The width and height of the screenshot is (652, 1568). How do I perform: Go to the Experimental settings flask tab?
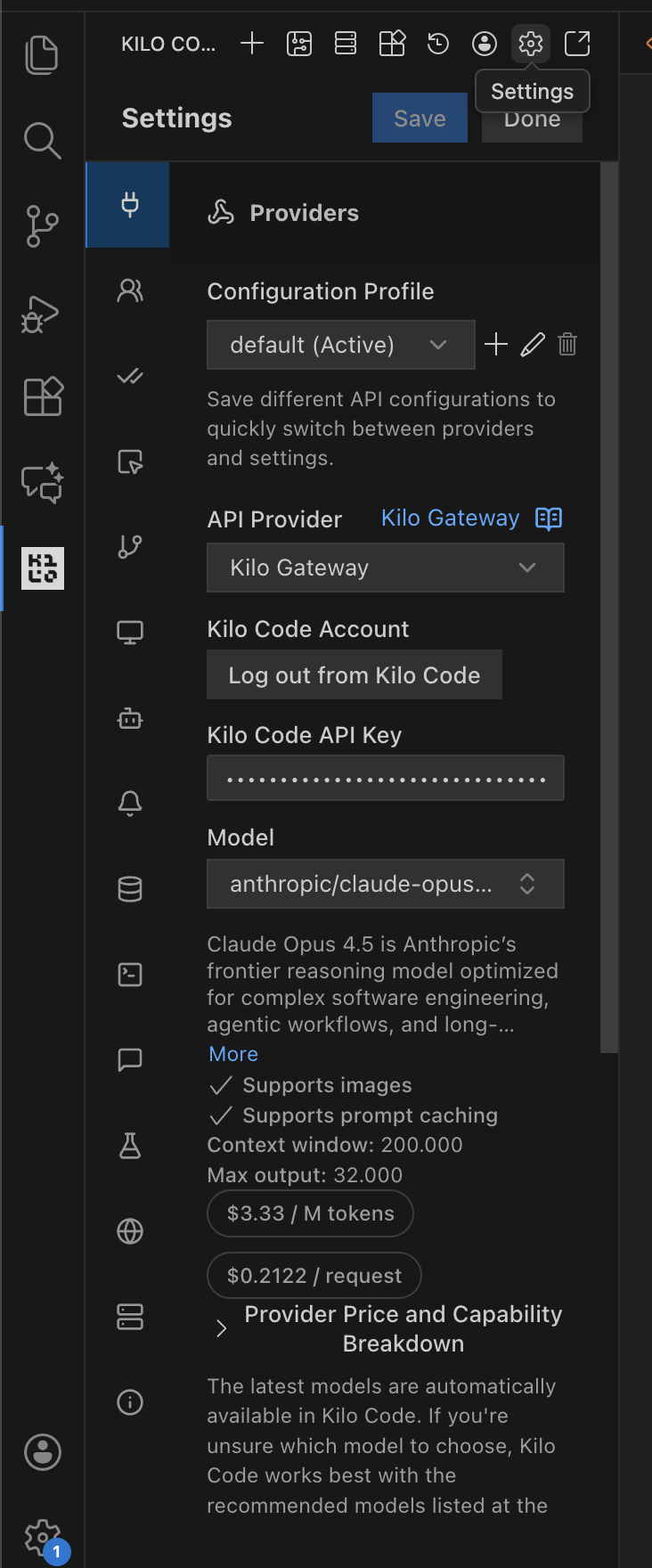point(130,1146)
